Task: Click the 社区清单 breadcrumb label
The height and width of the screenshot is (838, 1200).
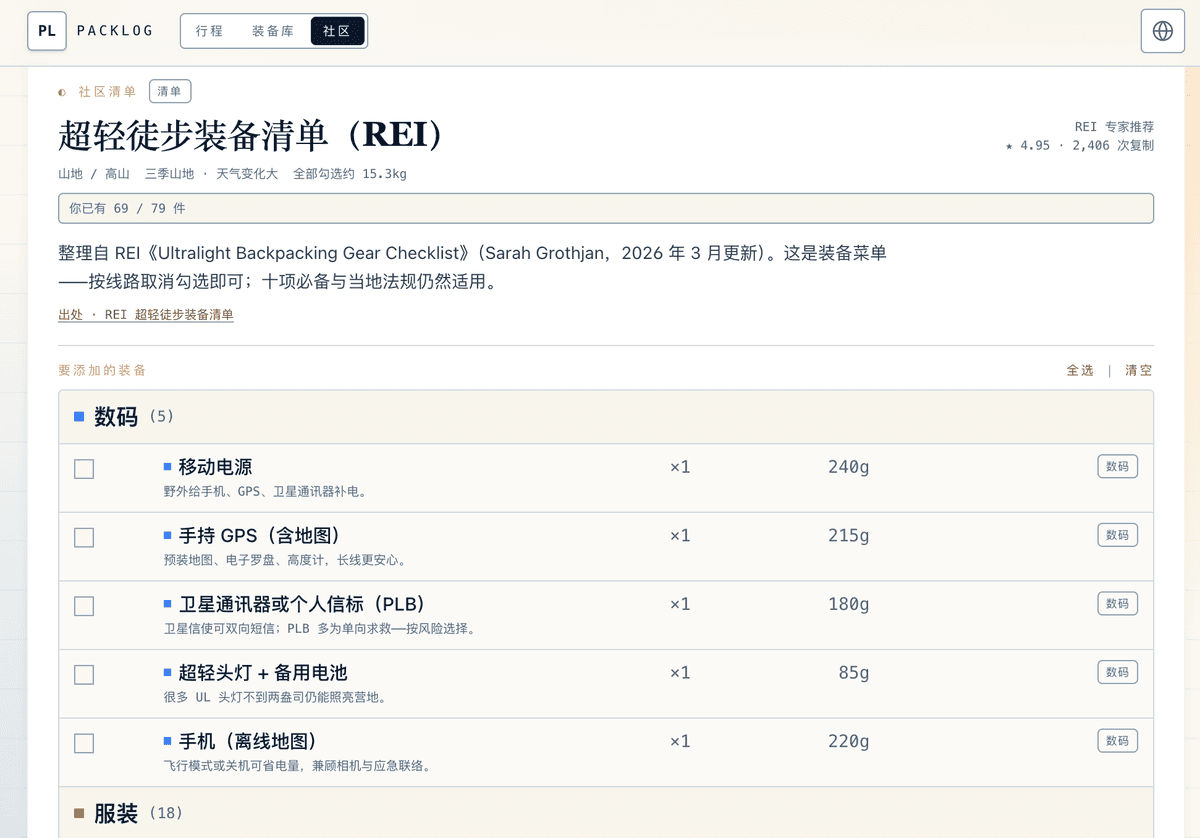Action: [x=107, y=91]
